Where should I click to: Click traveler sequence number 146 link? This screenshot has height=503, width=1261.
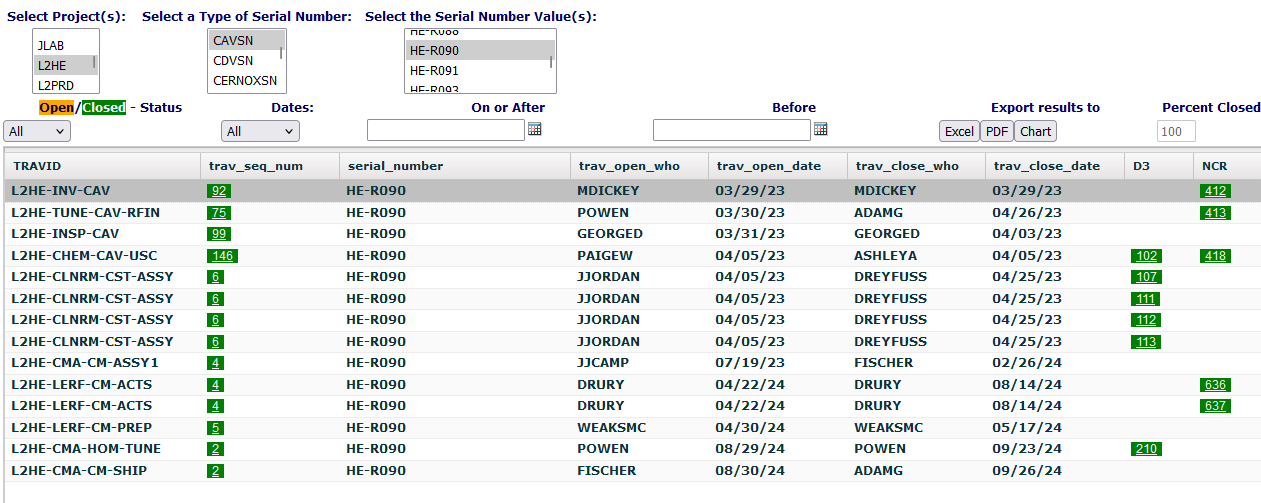point(221,256)
